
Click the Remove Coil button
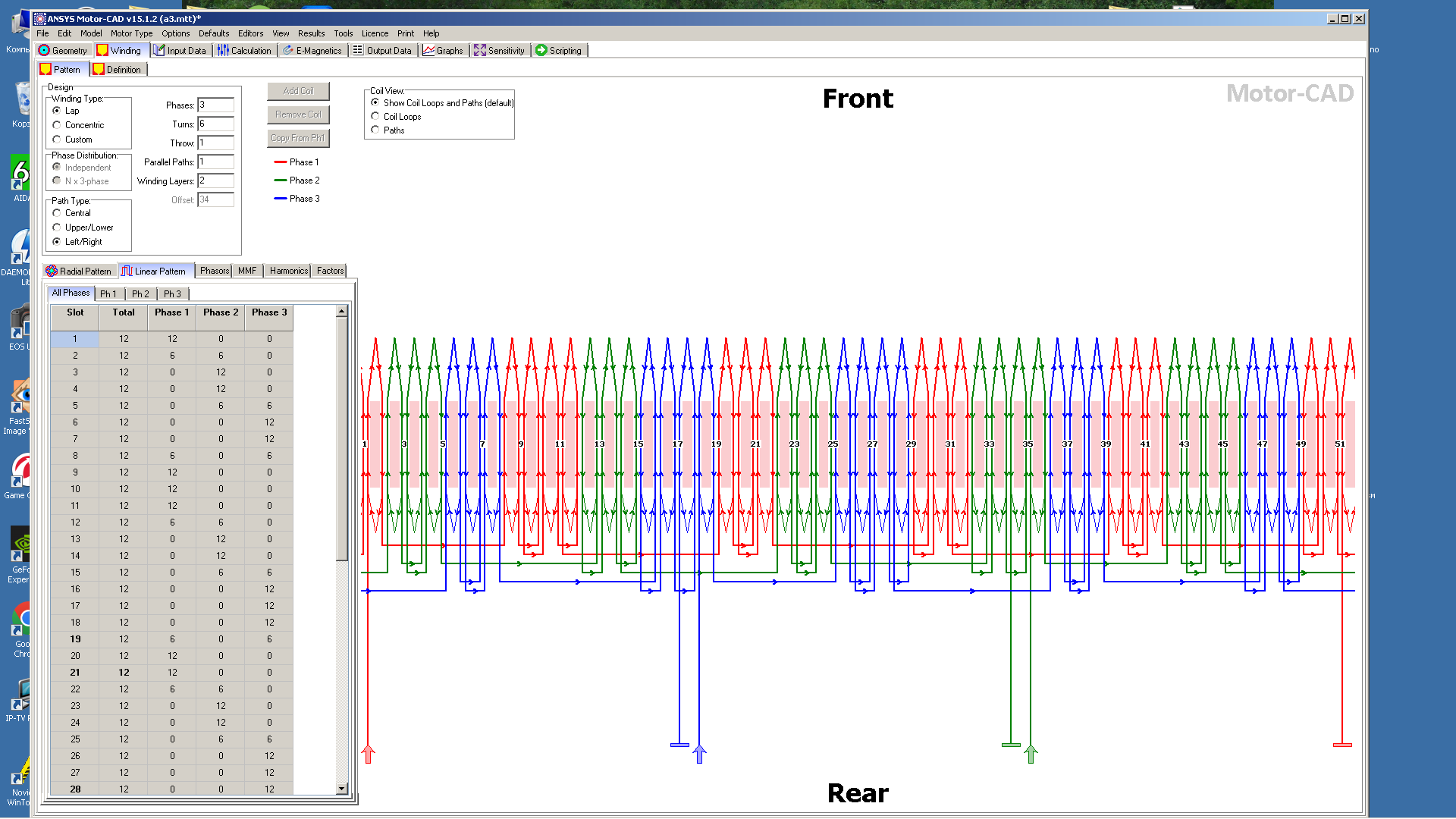298,115
